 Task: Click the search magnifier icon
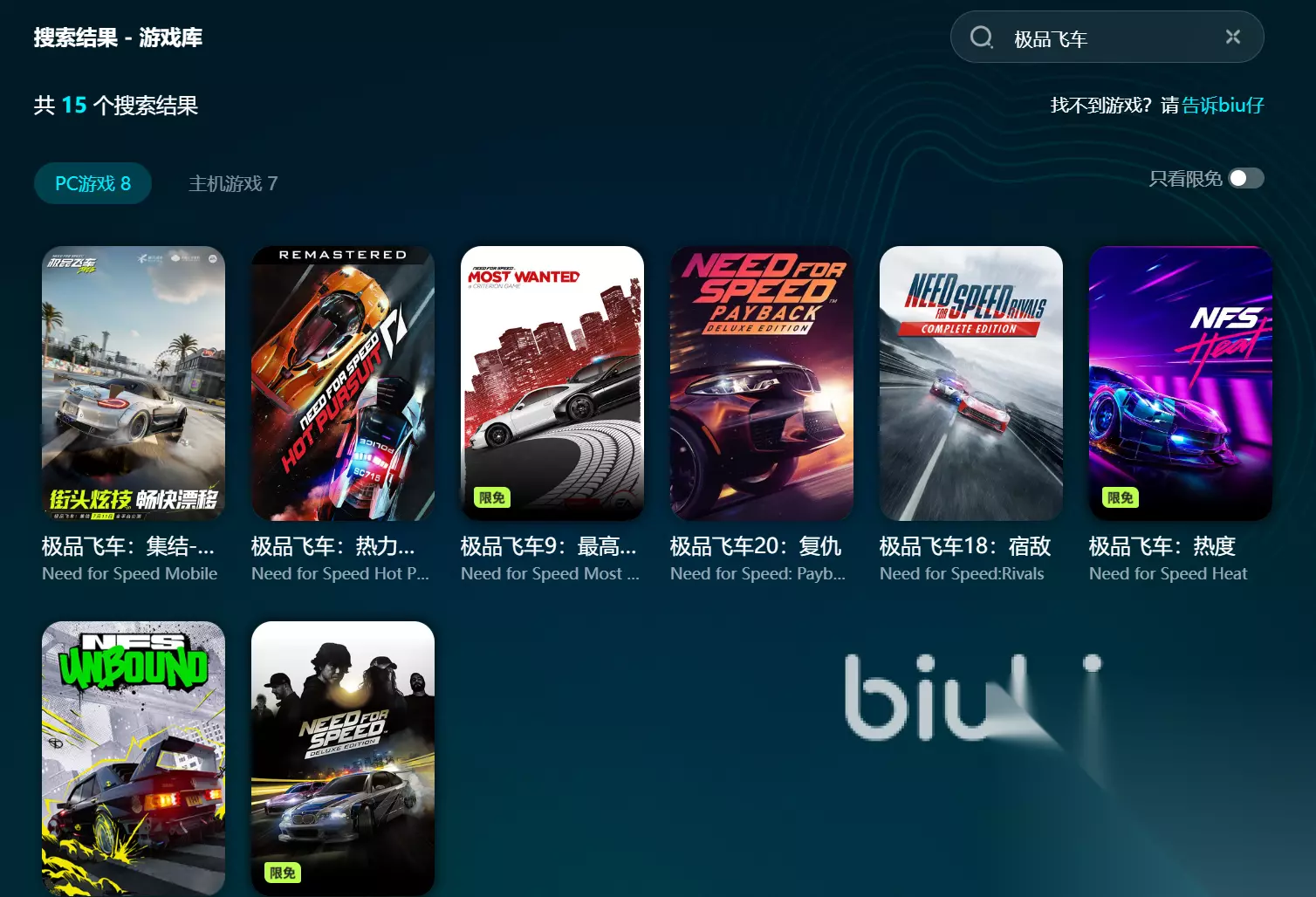click(x=982, y=38)
